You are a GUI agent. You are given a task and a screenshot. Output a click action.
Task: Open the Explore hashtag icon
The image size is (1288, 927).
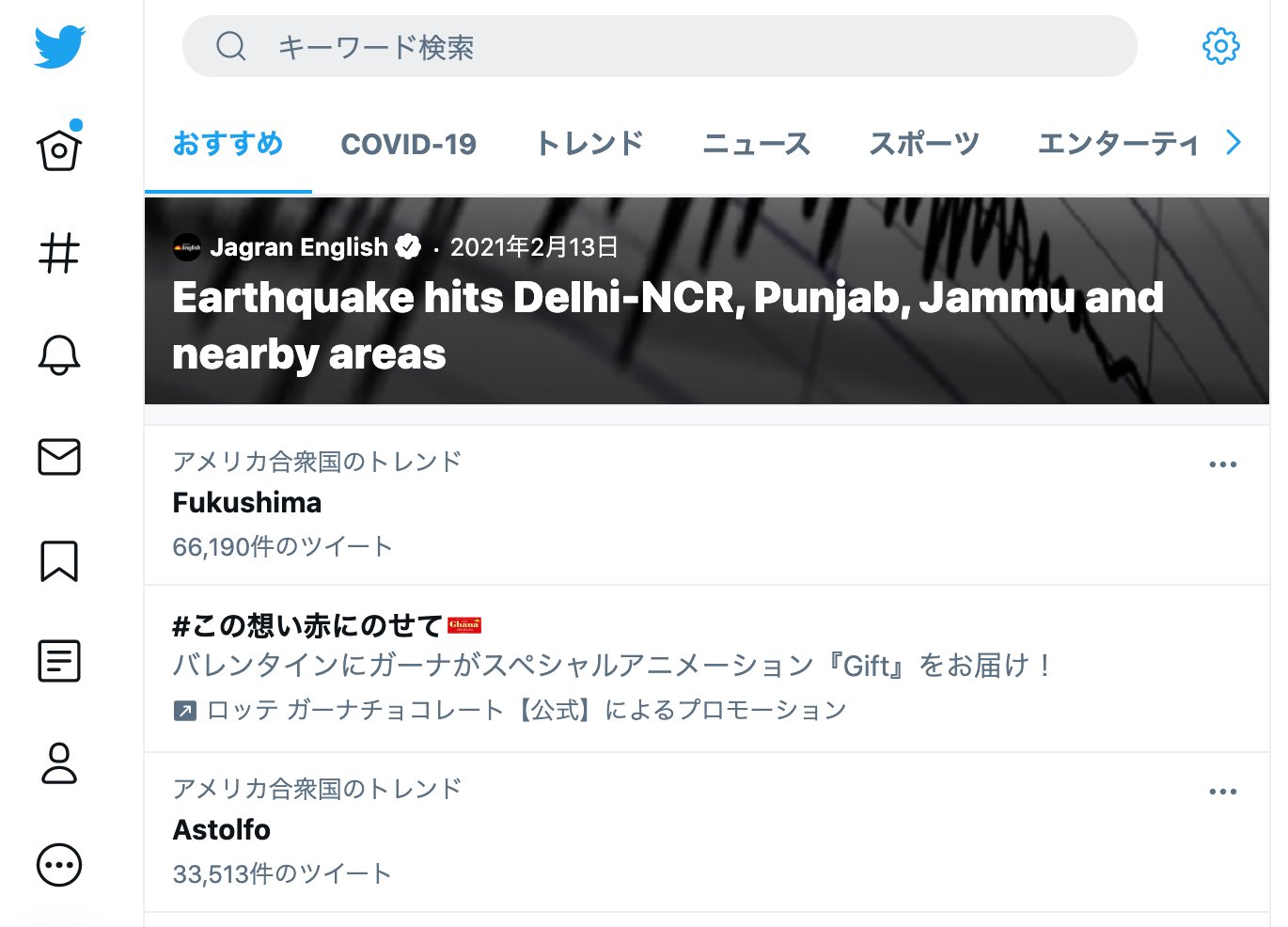tap(59, 253)
